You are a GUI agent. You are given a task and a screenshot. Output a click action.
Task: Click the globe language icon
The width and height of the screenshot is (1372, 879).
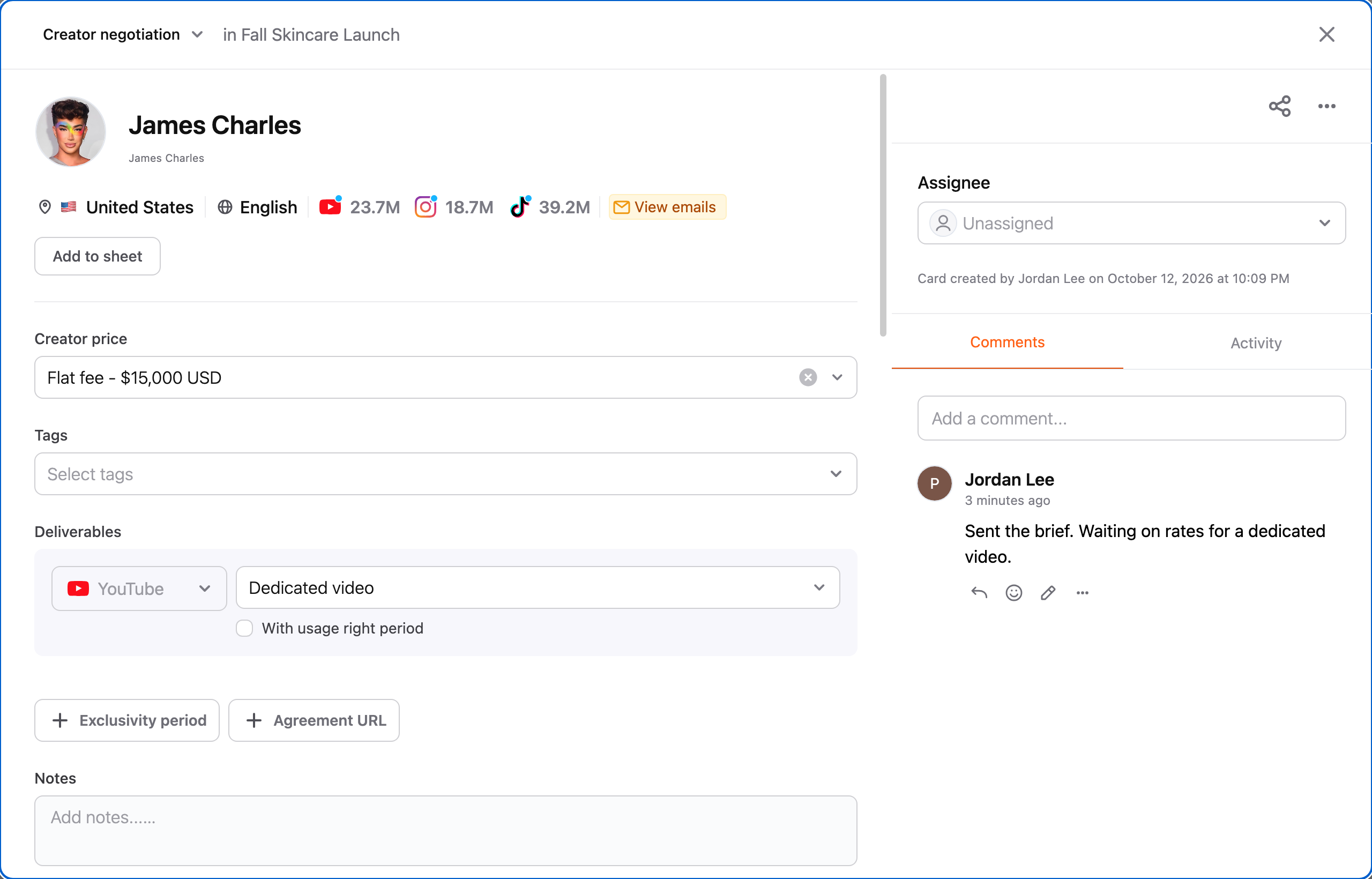(x=225, y=207)
